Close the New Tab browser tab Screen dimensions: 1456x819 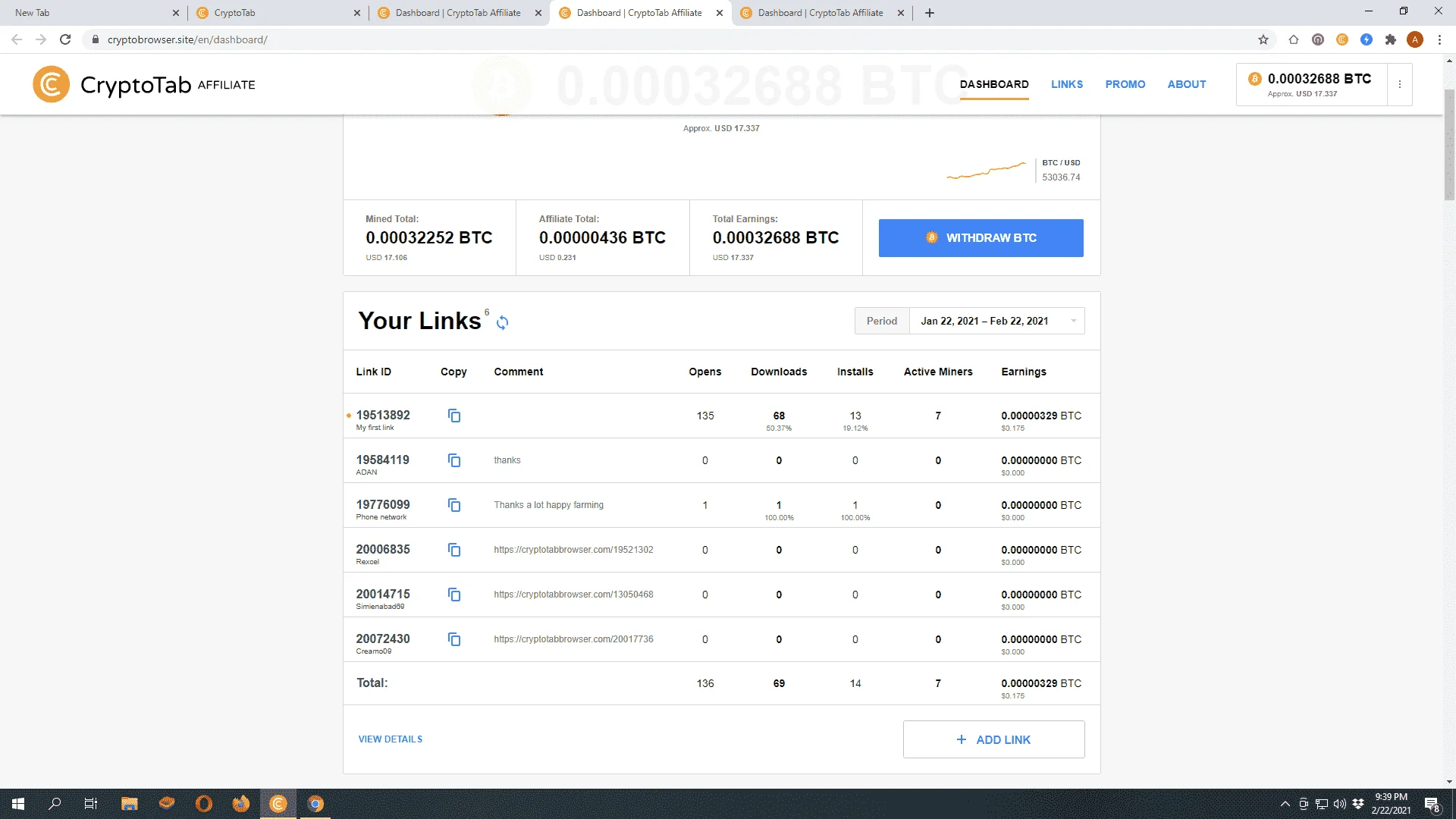[175, 13]
